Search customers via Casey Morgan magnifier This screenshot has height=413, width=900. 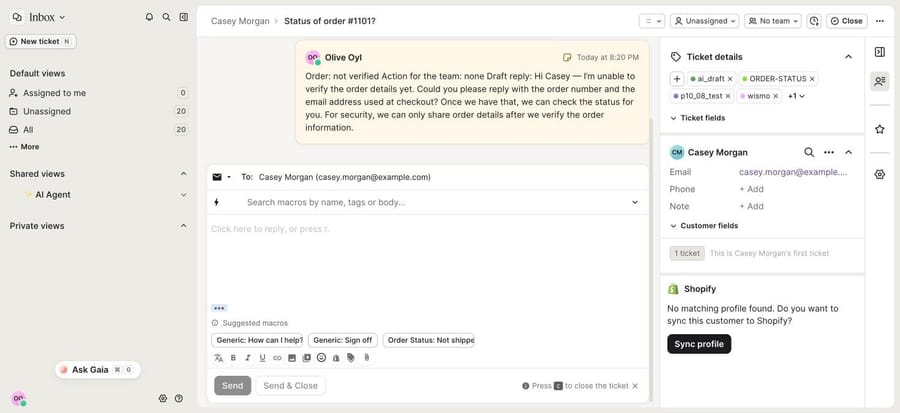(x=809, y=152)
